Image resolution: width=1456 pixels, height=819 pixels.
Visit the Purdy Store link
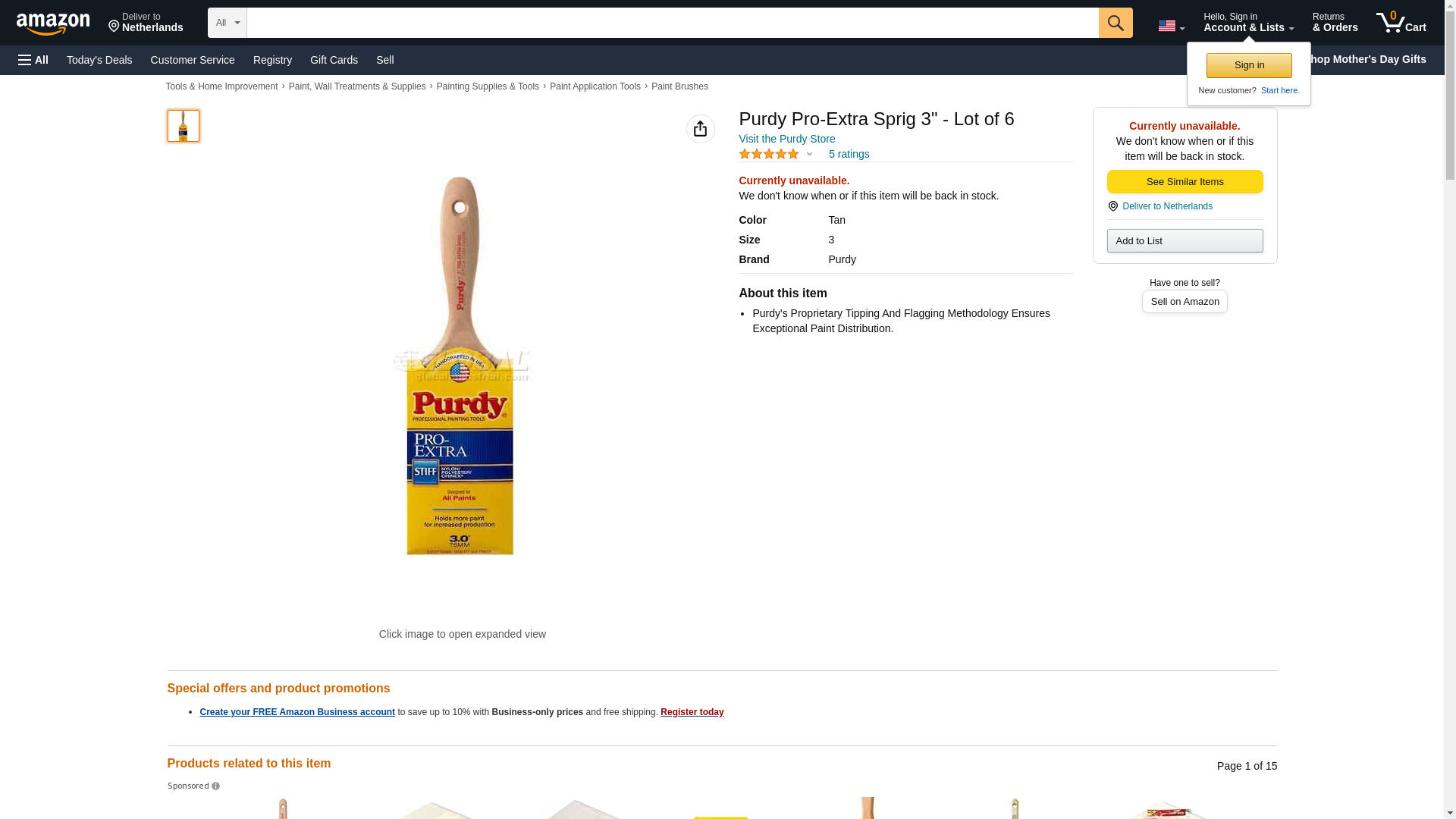(786, 139)
